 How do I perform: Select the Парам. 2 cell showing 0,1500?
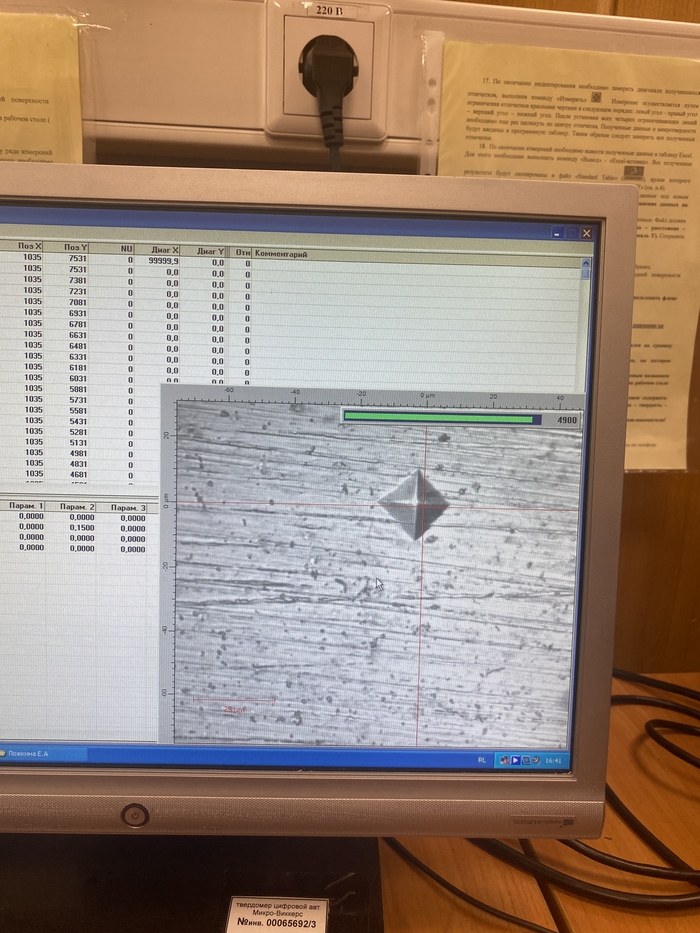click(x=71, y=528)
